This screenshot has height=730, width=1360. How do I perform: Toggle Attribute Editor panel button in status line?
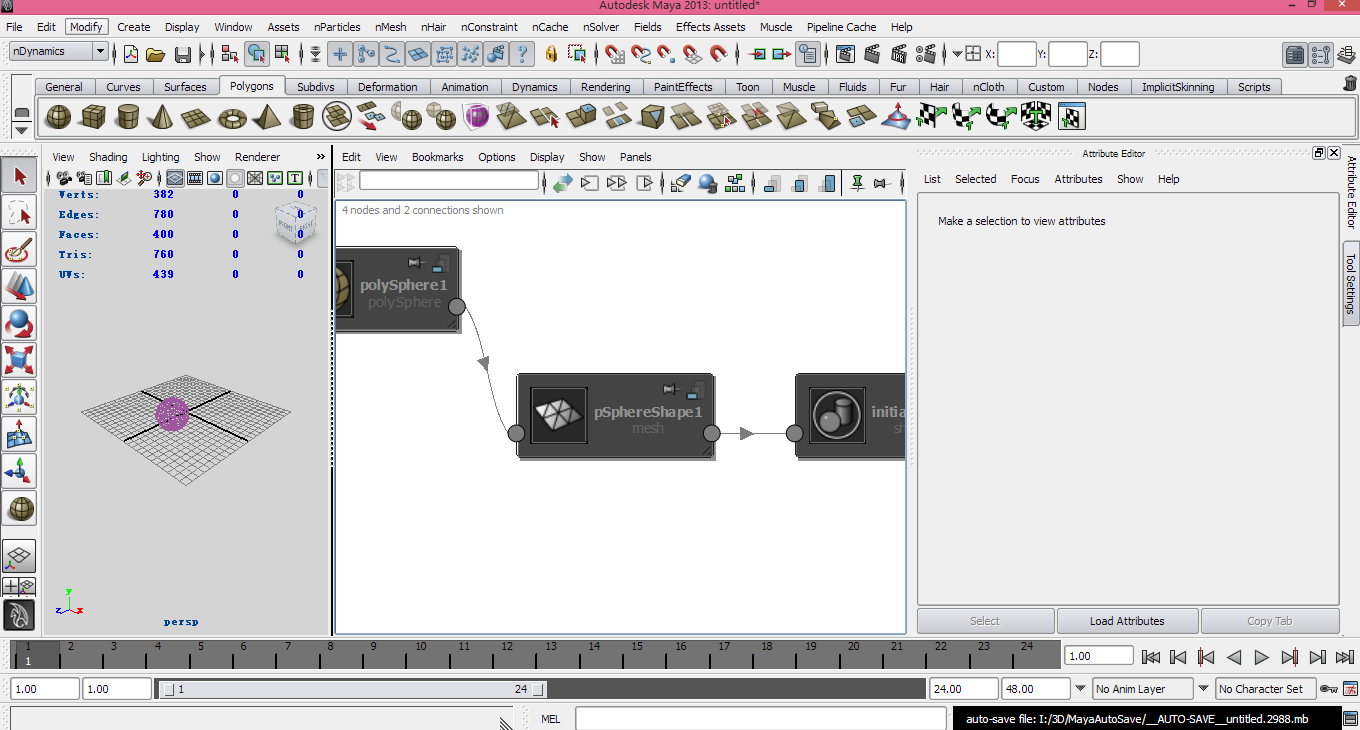click(1295, 54)
